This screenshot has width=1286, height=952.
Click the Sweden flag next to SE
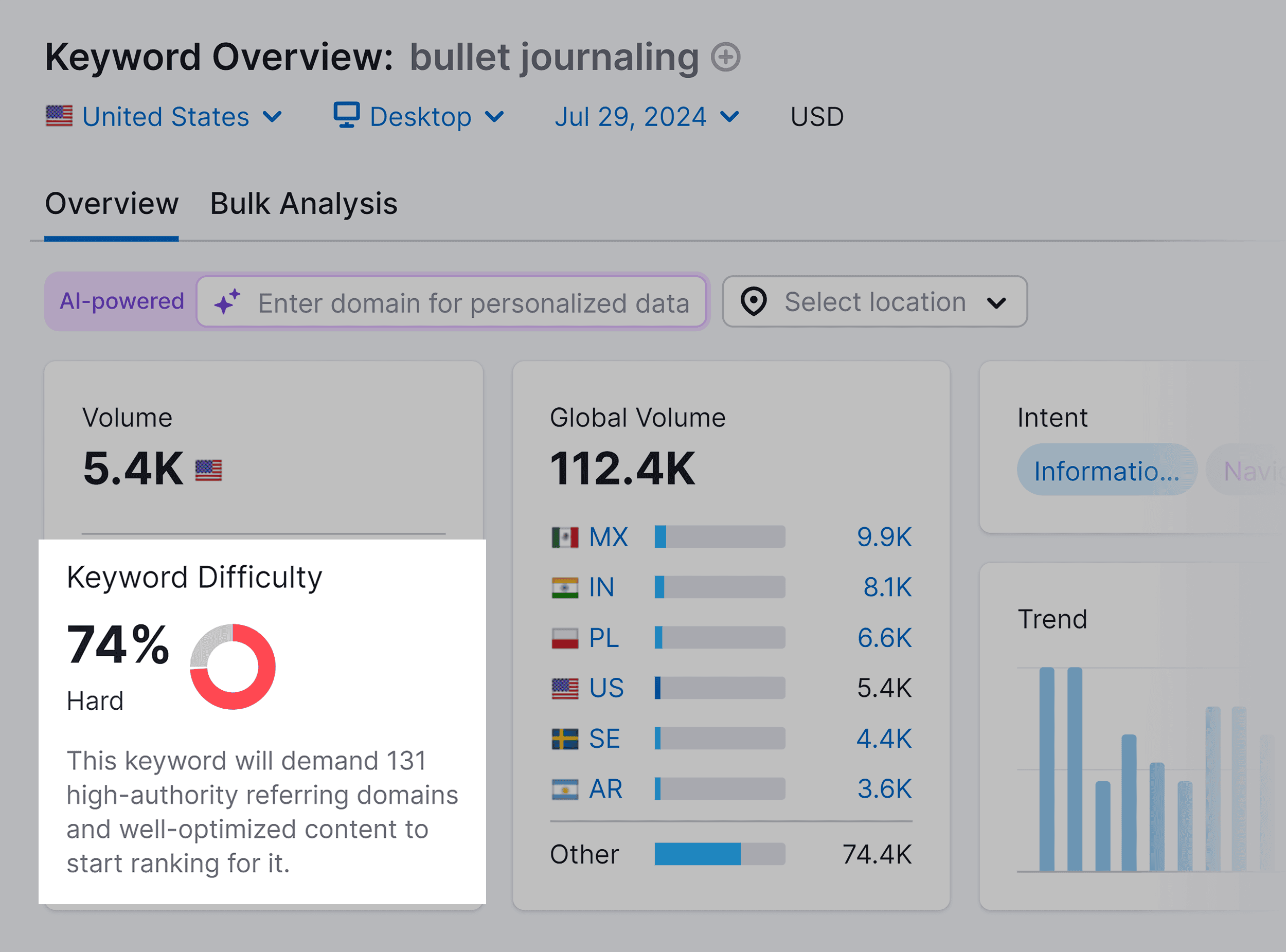pyautogui.click(x=566, y=738)
